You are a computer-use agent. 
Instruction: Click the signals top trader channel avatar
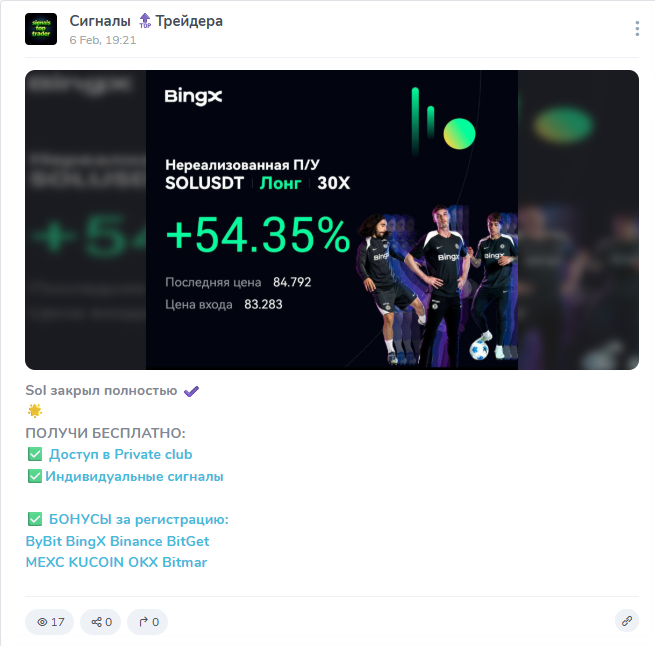41,29
